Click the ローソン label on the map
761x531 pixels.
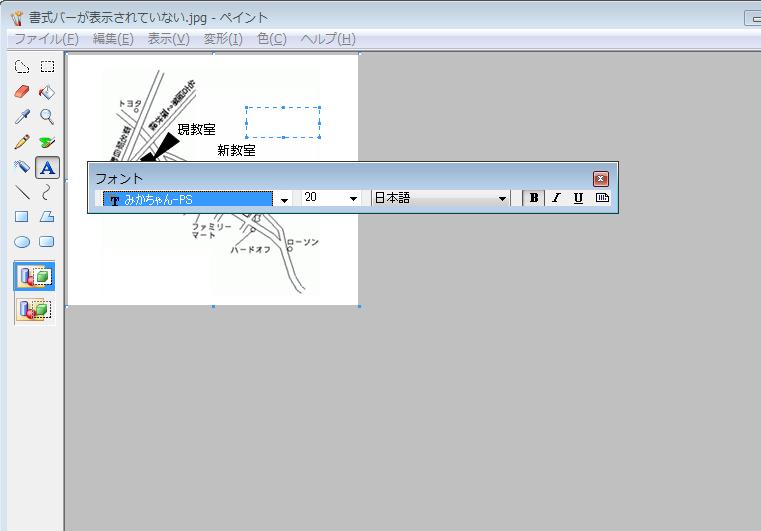tap(303, 242)
